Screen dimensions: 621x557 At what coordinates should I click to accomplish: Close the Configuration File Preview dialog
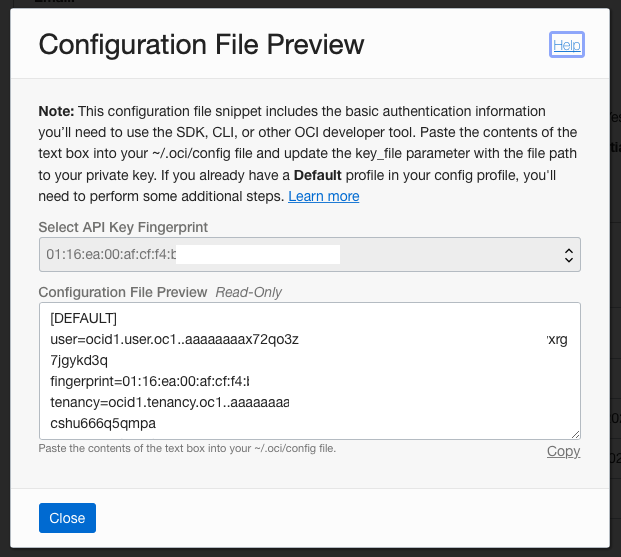coord(67,518)
